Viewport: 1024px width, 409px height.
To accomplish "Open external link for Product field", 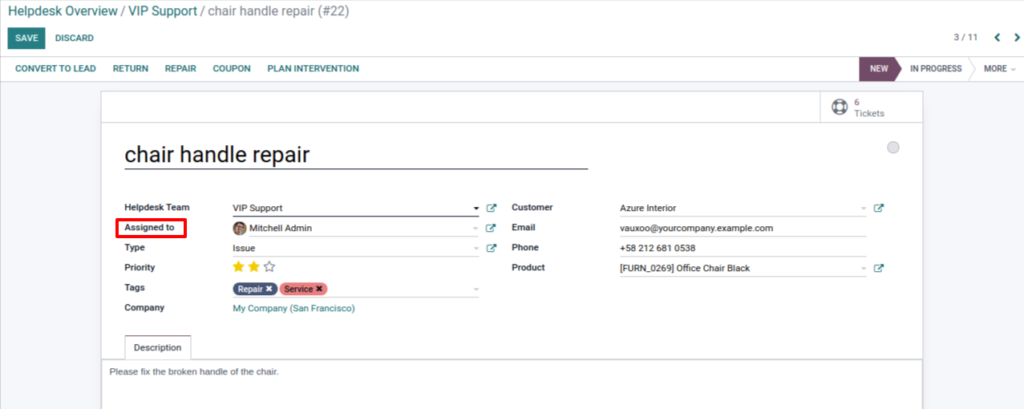I will pyautogui.click(x=878, y=268).
